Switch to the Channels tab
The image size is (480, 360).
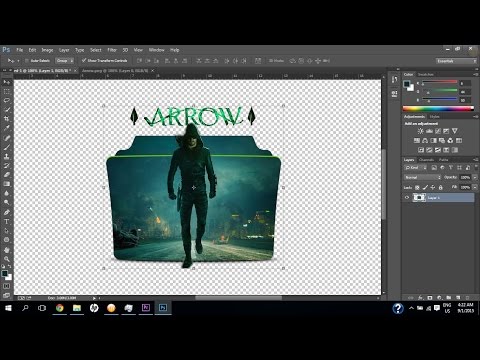point(426,160)
